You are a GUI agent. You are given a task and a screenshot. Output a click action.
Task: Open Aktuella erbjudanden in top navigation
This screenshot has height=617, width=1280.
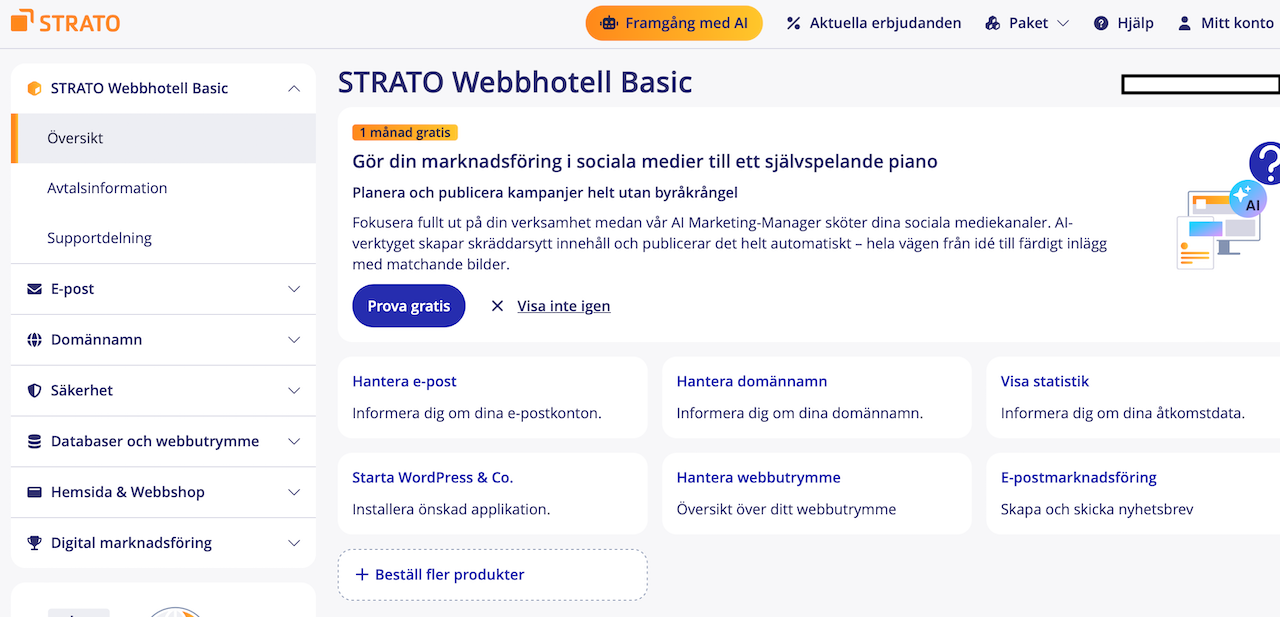[874, 23]
